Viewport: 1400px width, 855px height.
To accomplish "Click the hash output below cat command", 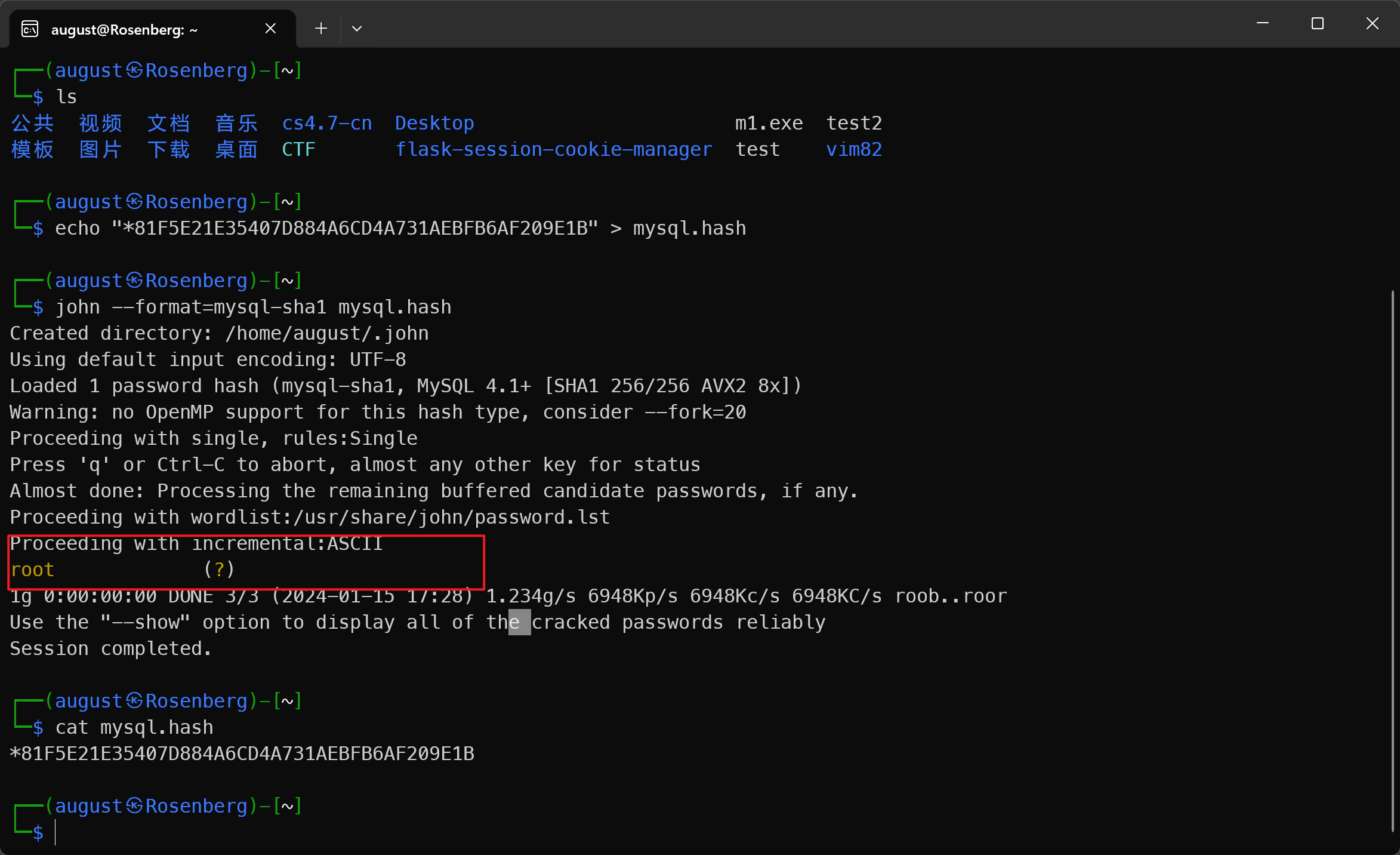I will point(242,753).
